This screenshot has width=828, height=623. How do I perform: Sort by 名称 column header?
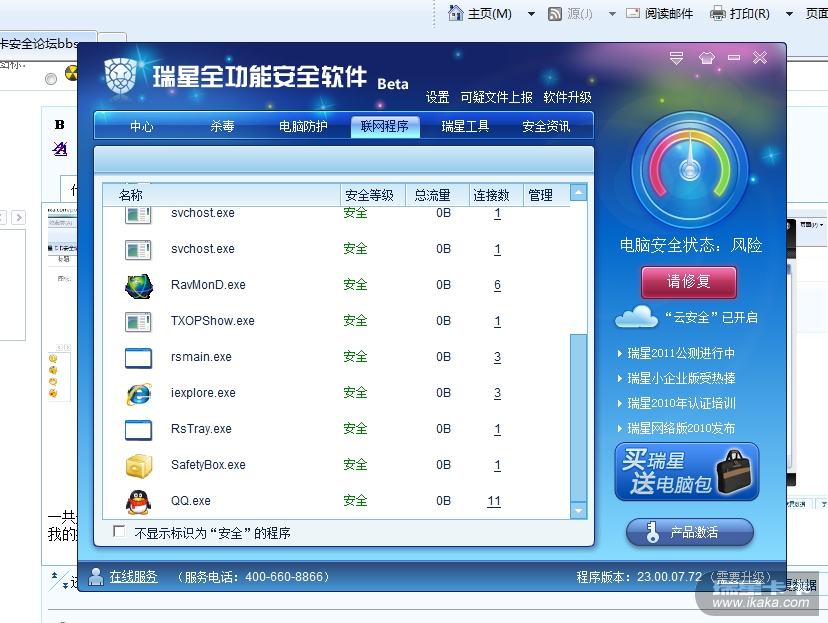[x=222, y=195]
